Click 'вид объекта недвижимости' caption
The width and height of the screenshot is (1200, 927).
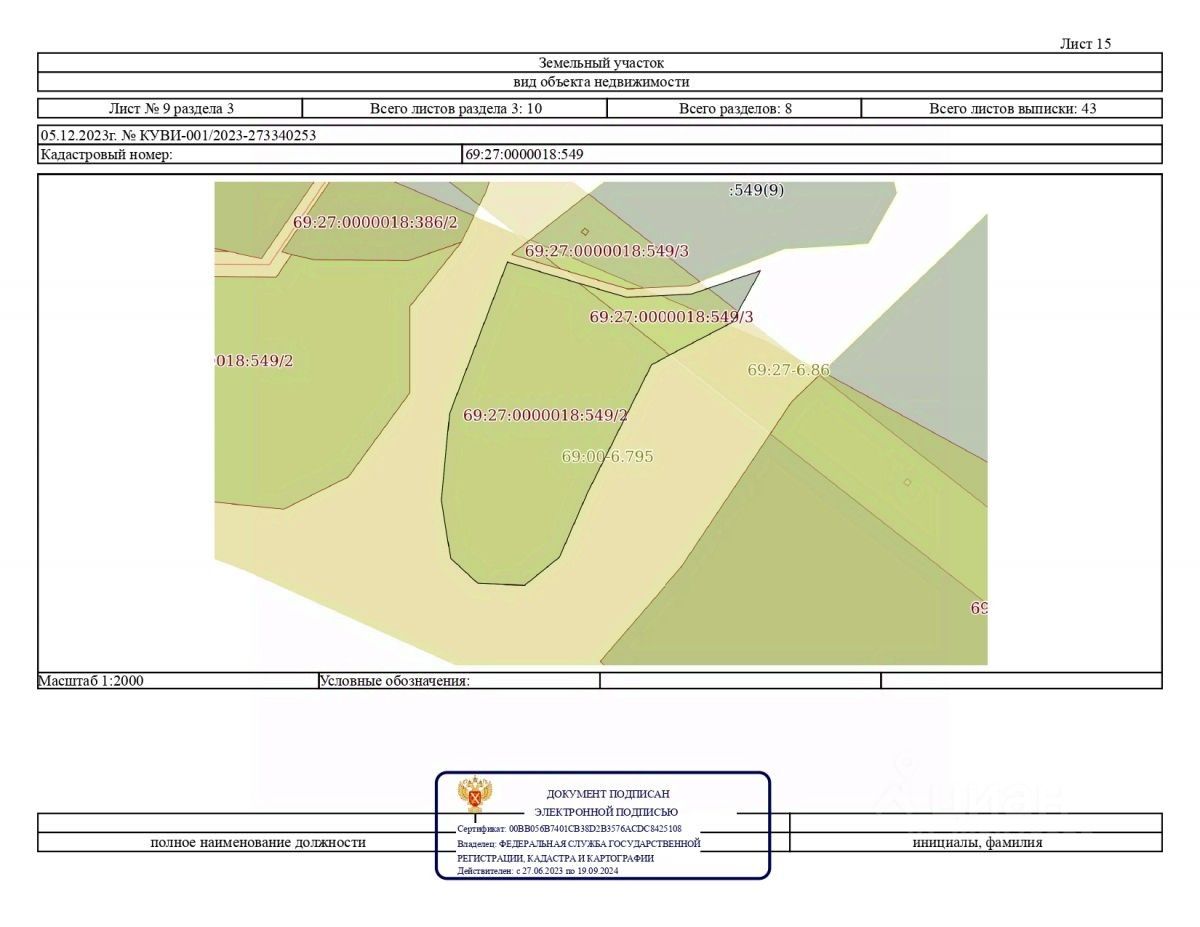tap(601, 82)
